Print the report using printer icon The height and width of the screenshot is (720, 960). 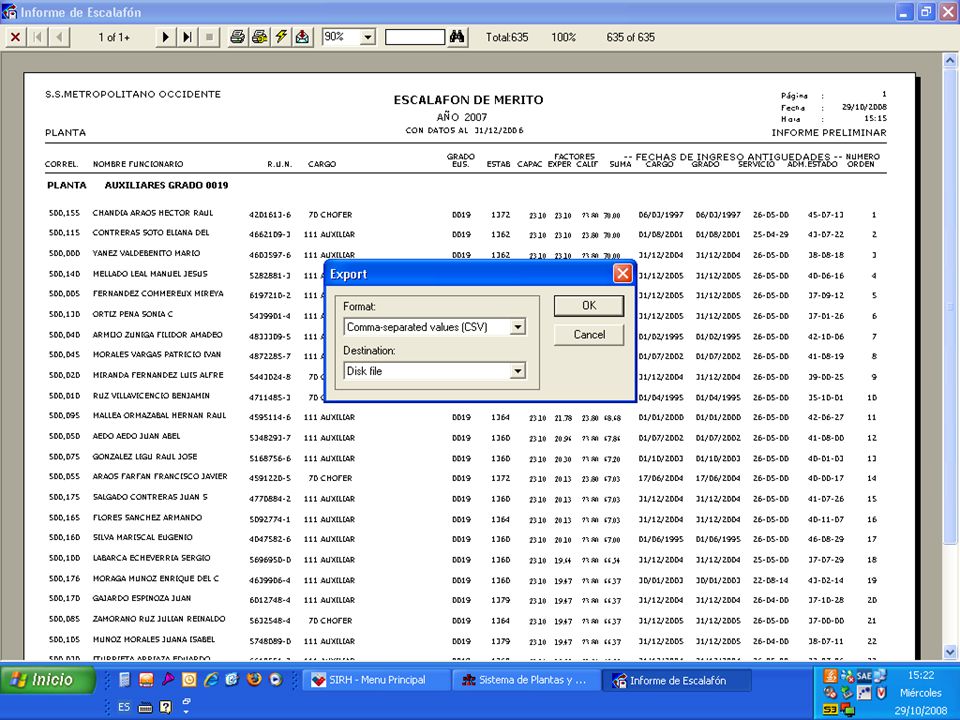237,37
